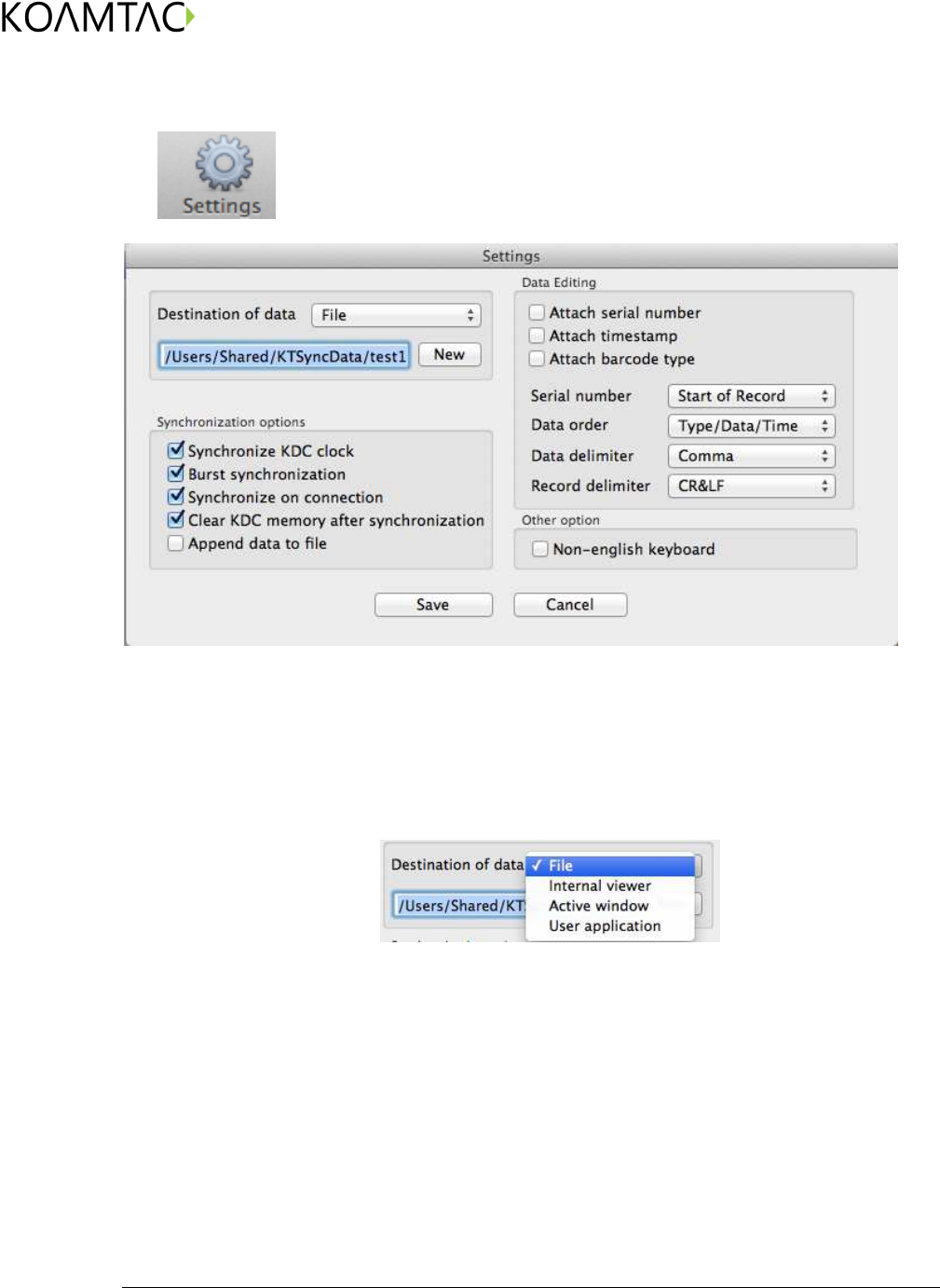Image resolution: width=940 pixels, height=1288 pixels.
Task: Open Serial number Start of Record dropdown
Action: [x=751, y=396]
